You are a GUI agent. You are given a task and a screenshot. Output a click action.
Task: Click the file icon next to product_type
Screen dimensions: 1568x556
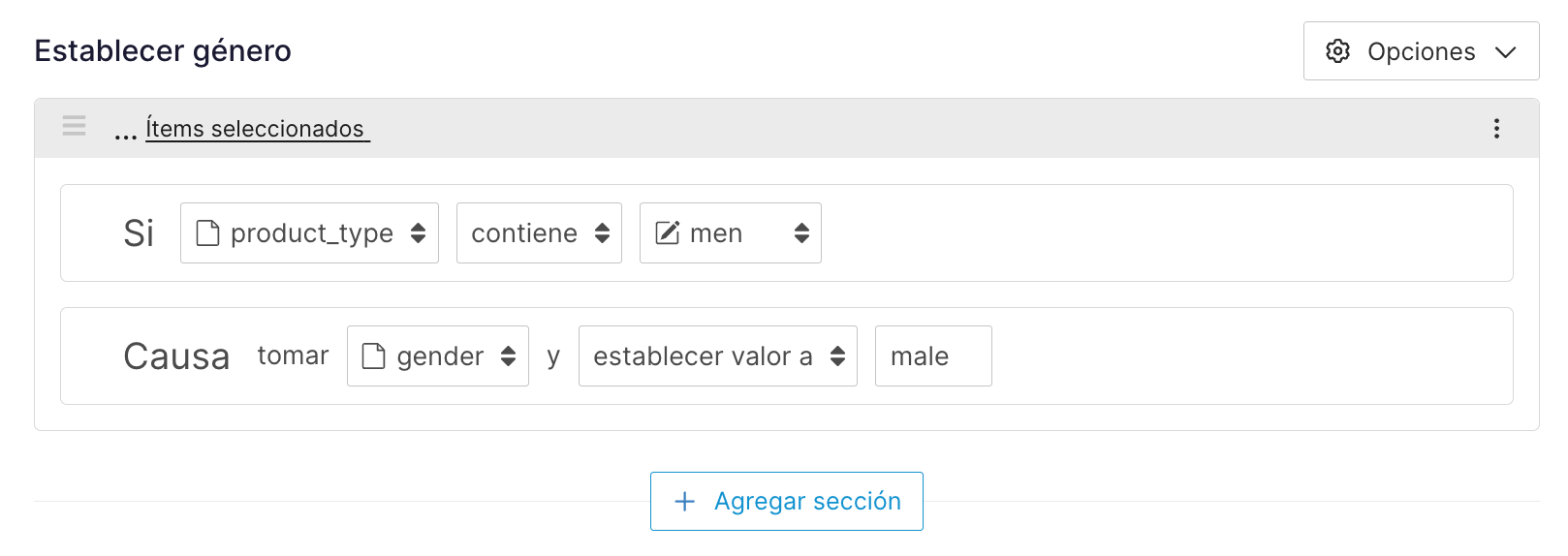[x=207, y=233]
